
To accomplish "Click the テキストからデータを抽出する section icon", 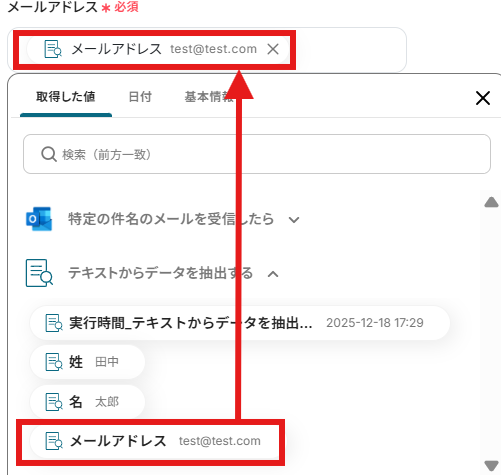I will pos(39,273).
